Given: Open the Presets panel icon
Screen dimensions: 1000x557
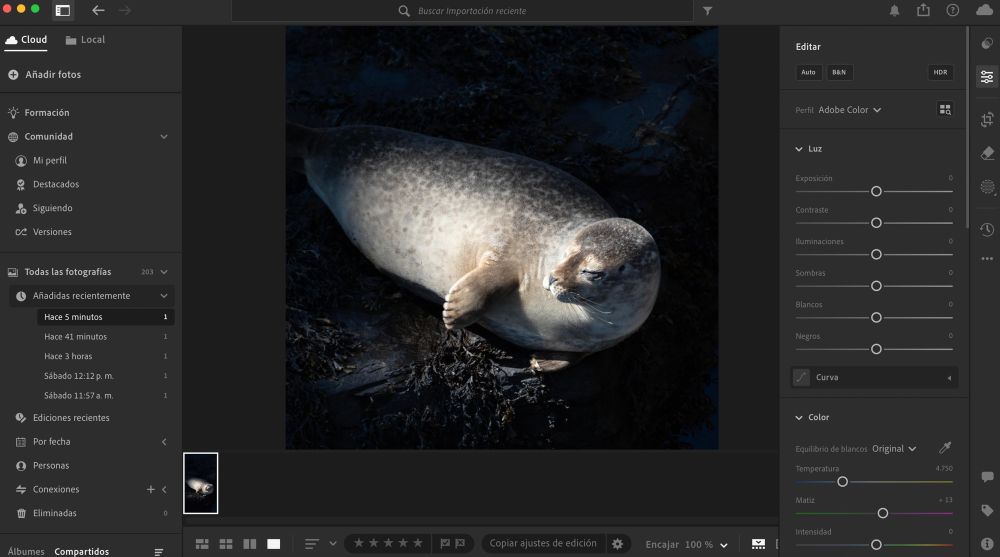Looking at the screenshot, I should pyautogui.click(x=987, y=43).
